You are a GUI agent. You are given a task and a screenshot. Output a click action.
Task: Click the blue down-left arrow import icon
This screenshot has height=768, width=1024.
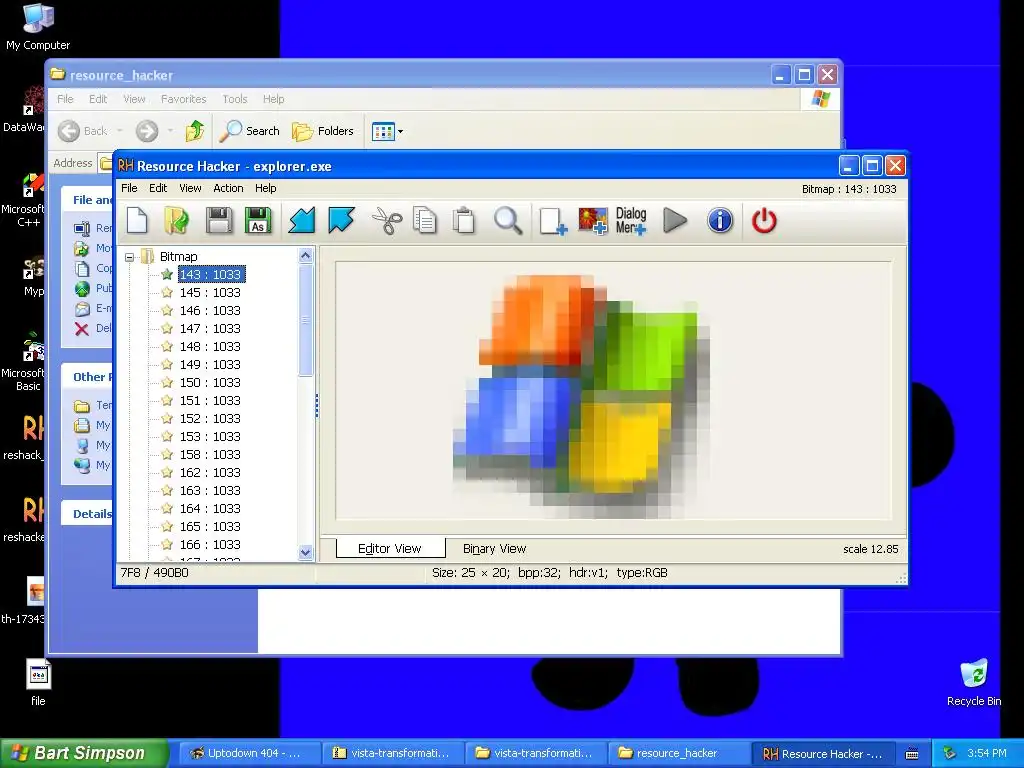pyautogui.click(x=302, y=220)
